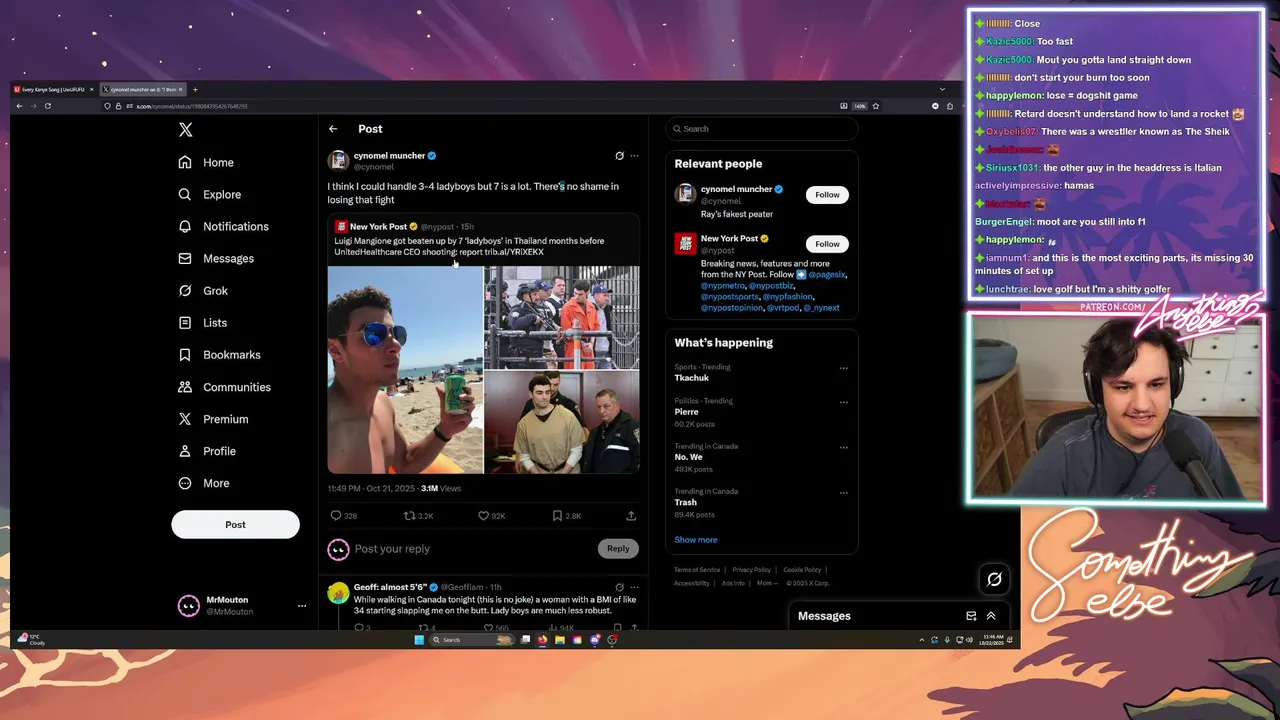1280x720 pixels.
Task: Open the Privacy Policy link
Action: tap(751, 570)
